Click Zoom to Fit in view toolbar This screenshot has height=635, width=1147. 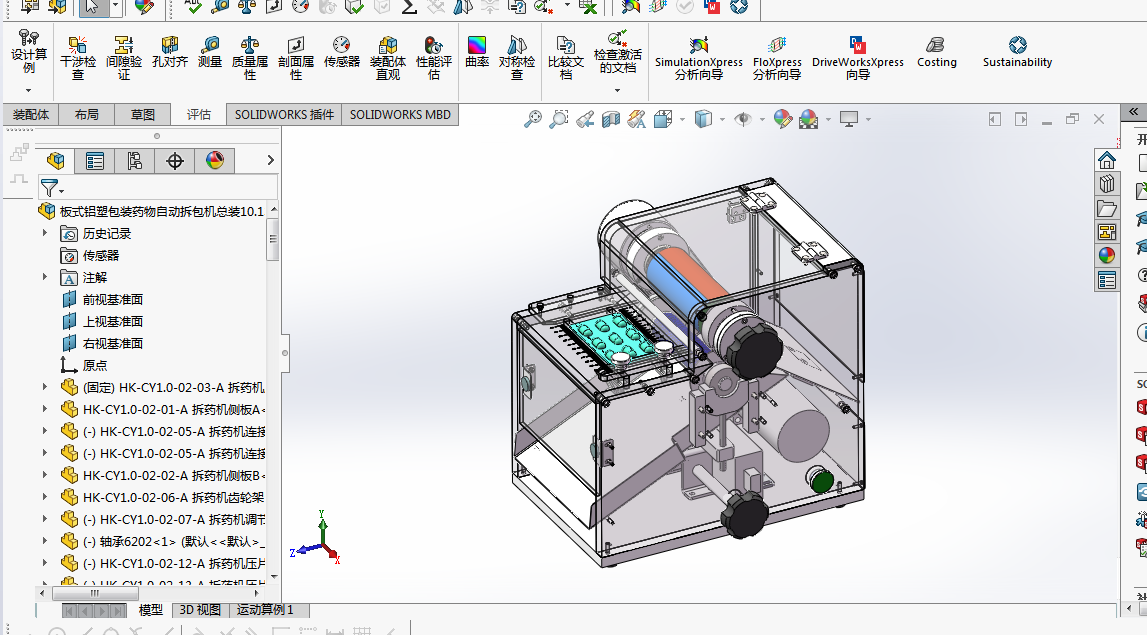point(533,119)
